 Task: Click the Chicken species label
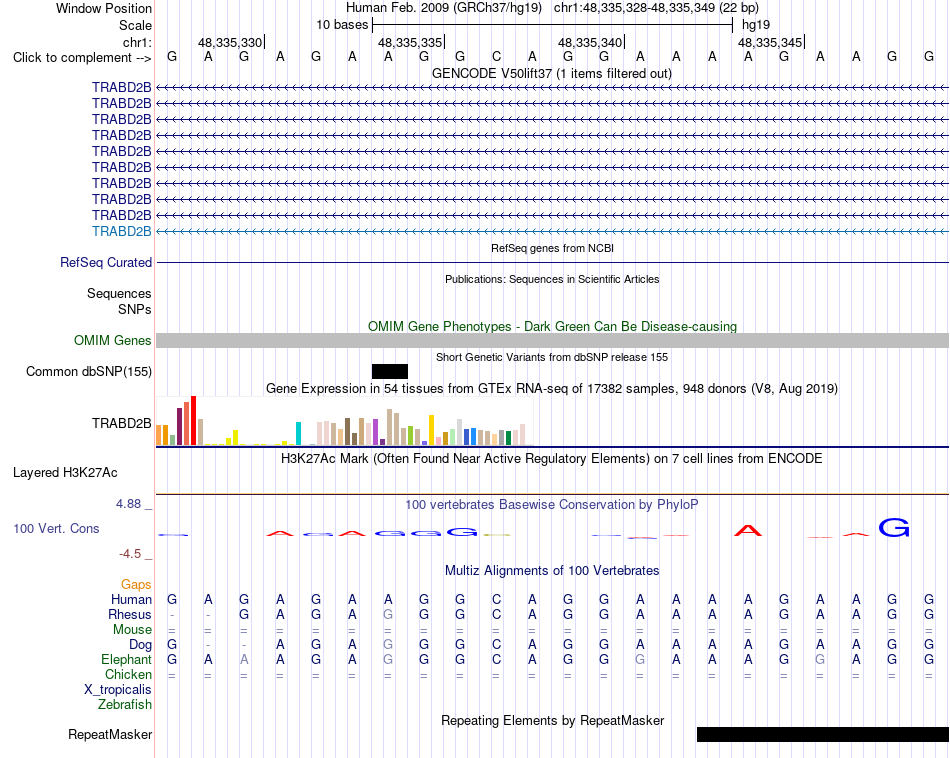click(x=128, y=674)
